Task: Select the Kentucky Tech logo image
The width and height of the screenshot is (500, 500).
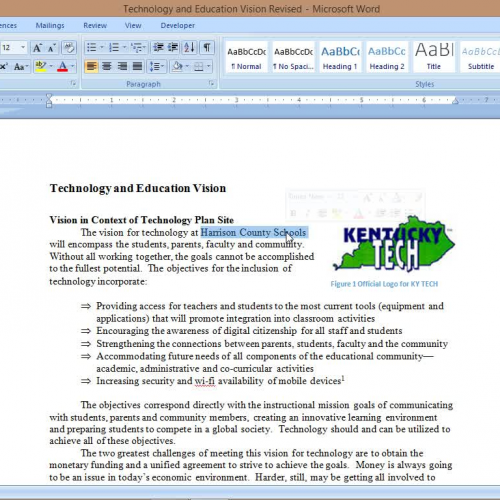Action: 394,244
